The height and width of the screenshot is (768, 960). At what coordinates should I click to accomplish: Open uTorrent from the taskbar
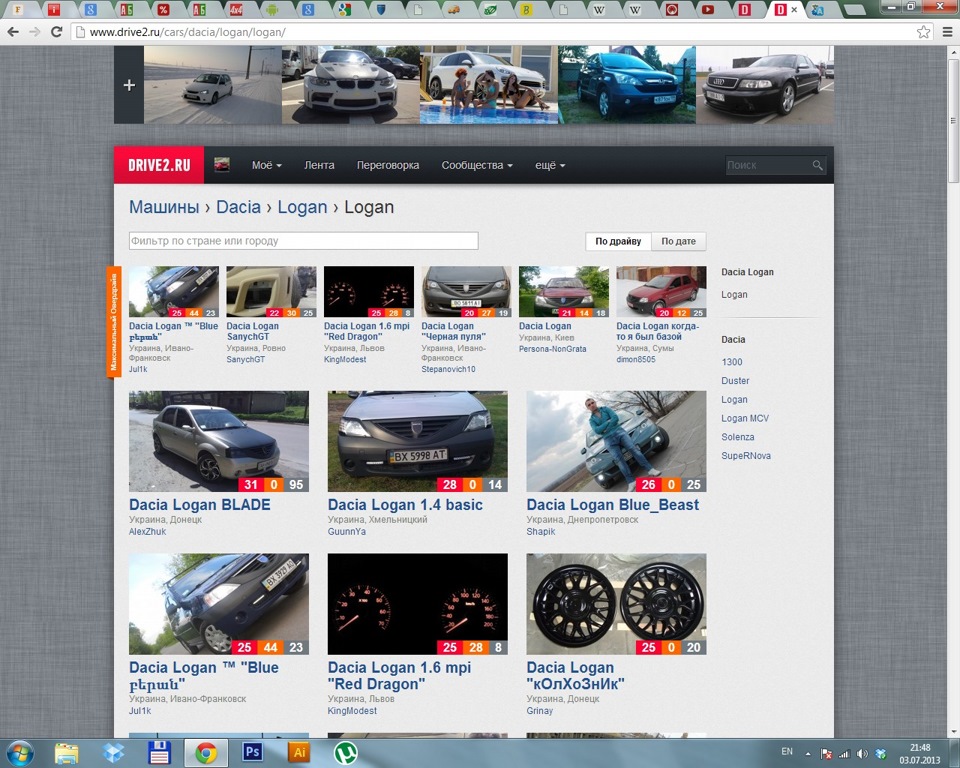tap(345, 753)
